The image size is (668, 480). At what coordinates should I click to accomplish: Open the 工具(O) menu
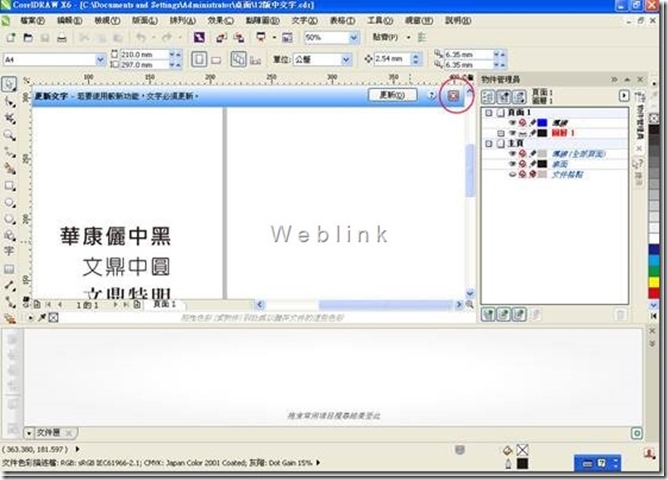(x=380, y=20)
